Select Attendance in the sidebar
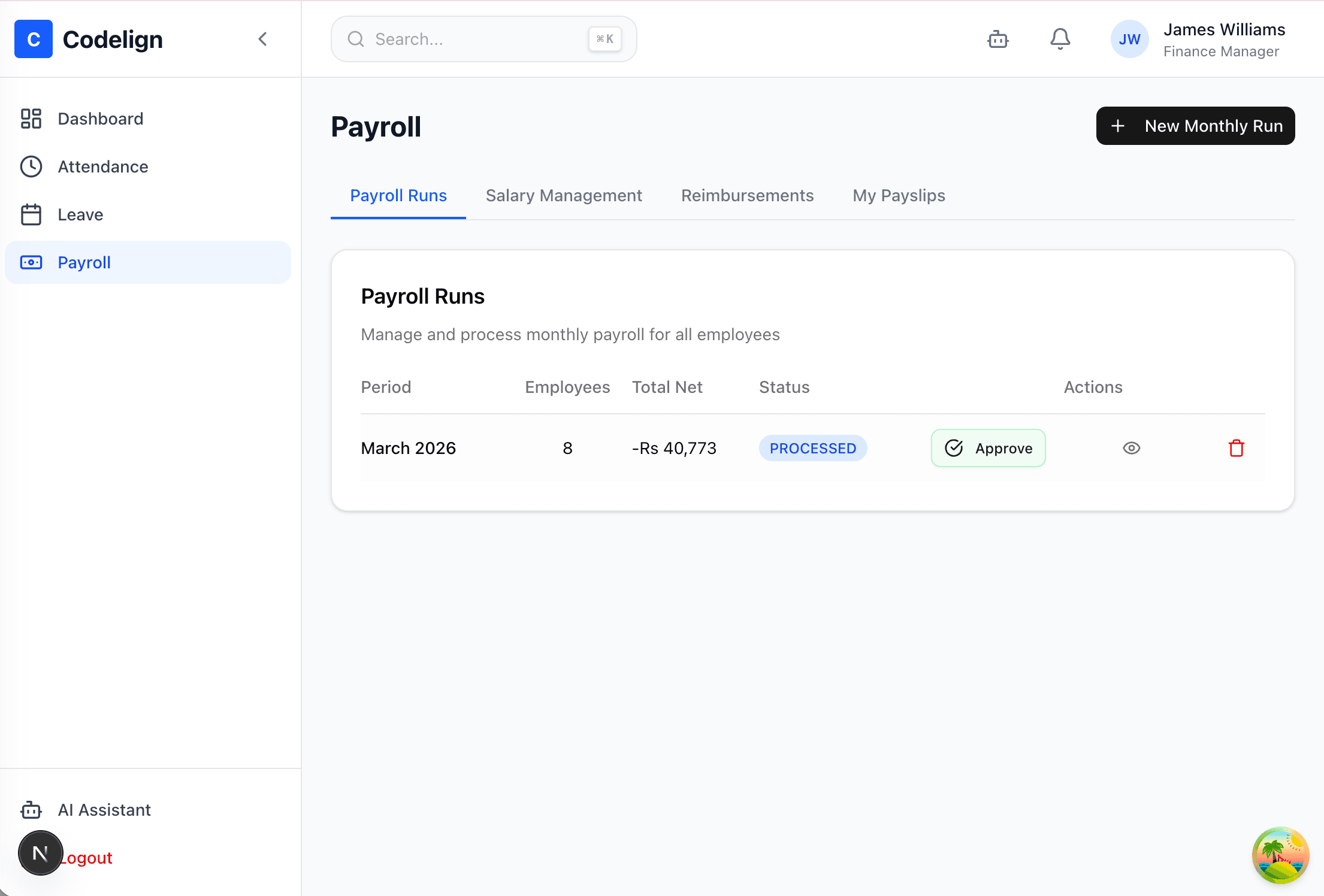This screenshot has height=896, width=1324. coord(103,167)
